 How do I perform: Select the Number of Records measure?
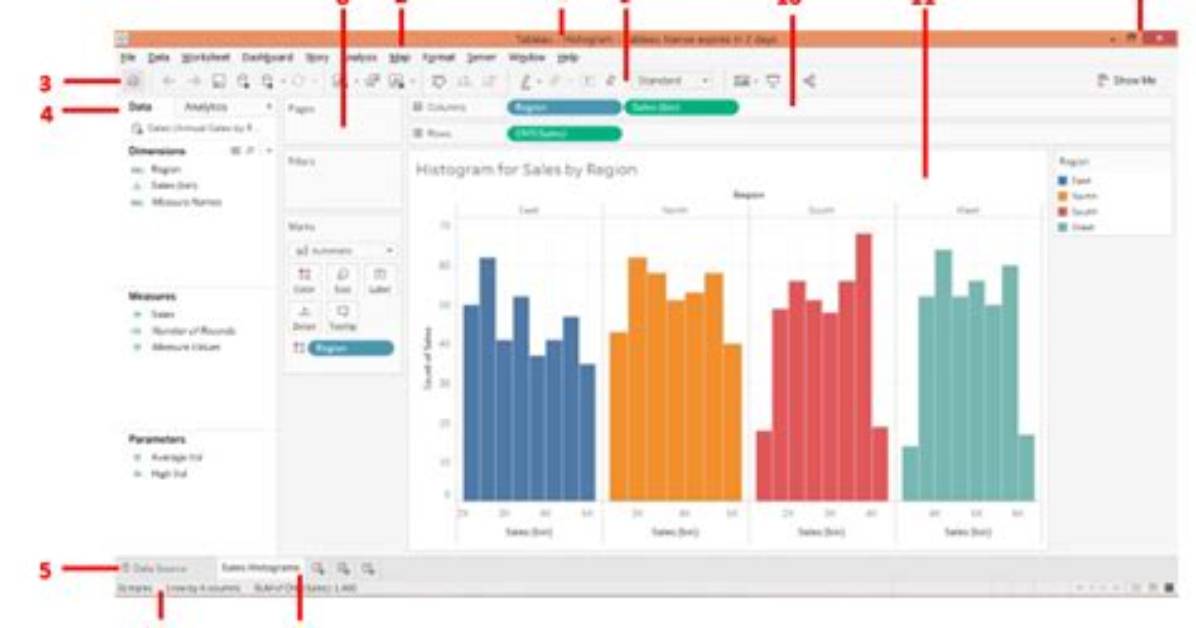(193, 331)
